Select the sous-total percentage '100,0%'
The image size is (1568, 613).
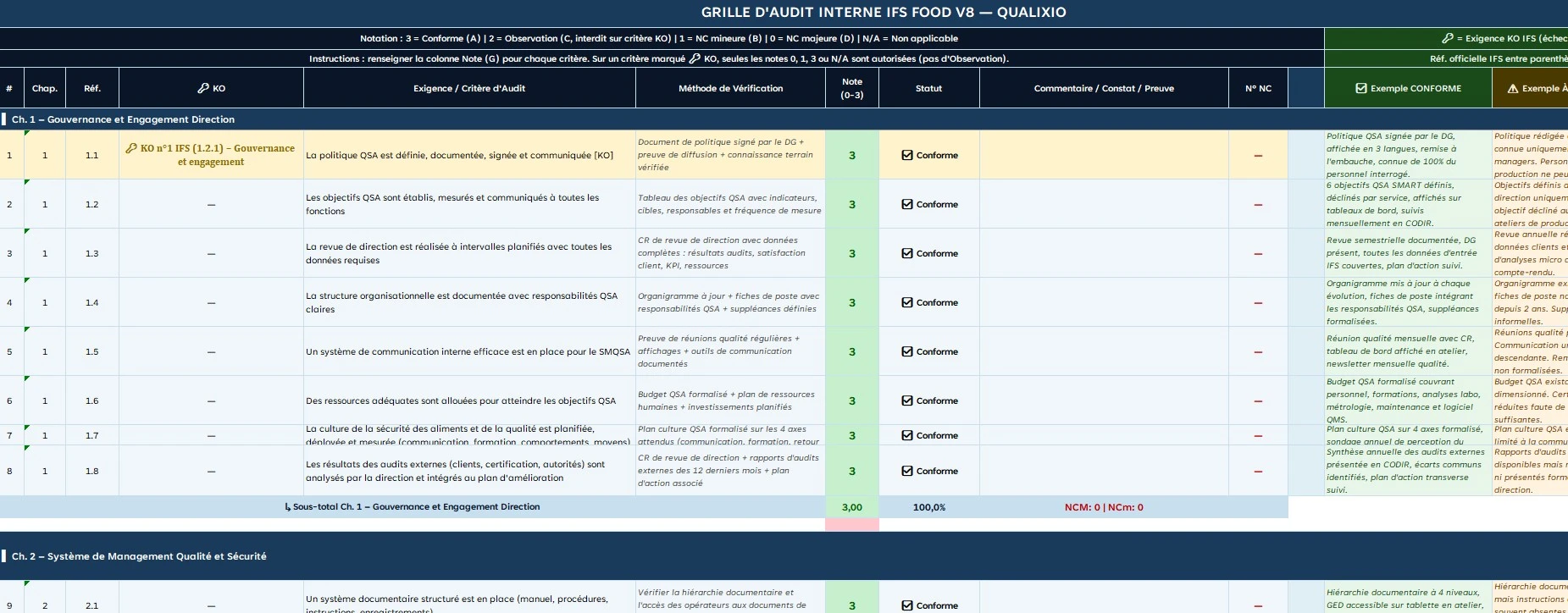click(x=928, y=507)
